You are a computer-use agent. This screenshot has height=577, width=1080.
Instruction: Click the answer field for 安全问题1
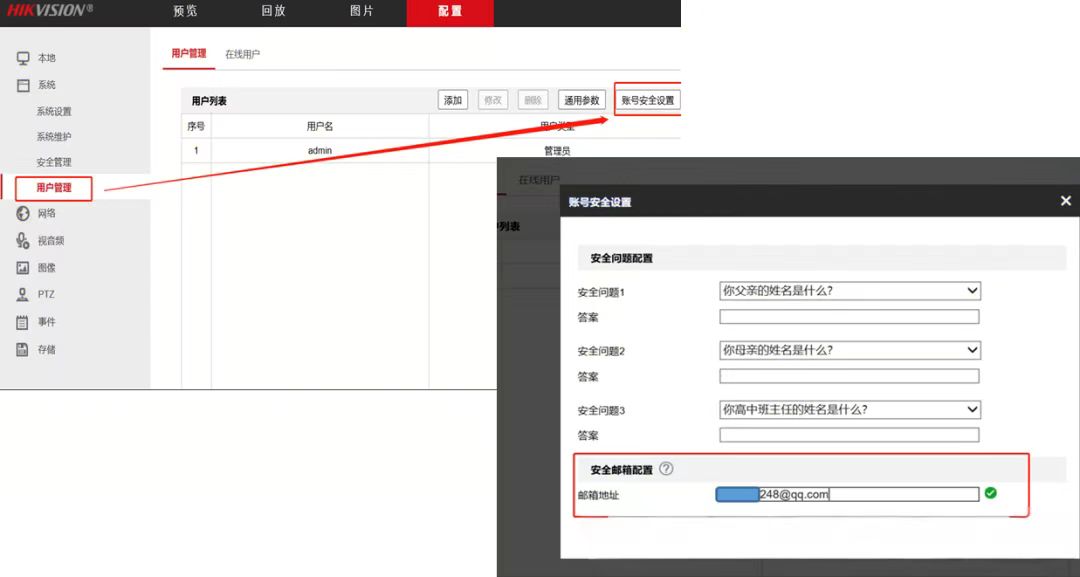point(849,317)
